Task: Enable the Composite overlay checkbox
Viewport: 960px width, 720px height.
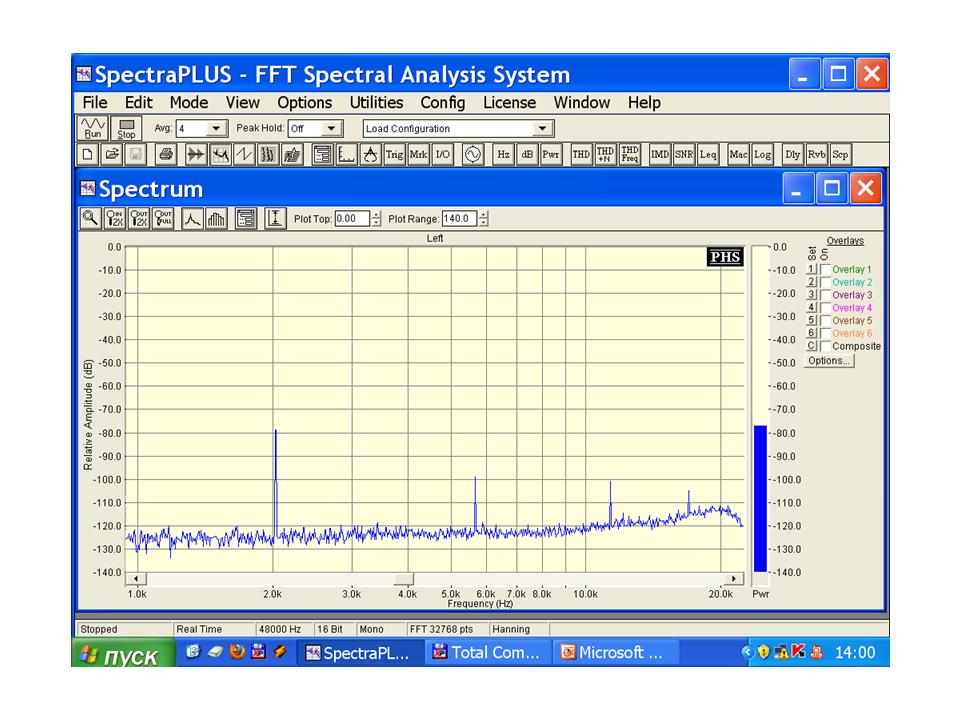Action: click(825, 347)
